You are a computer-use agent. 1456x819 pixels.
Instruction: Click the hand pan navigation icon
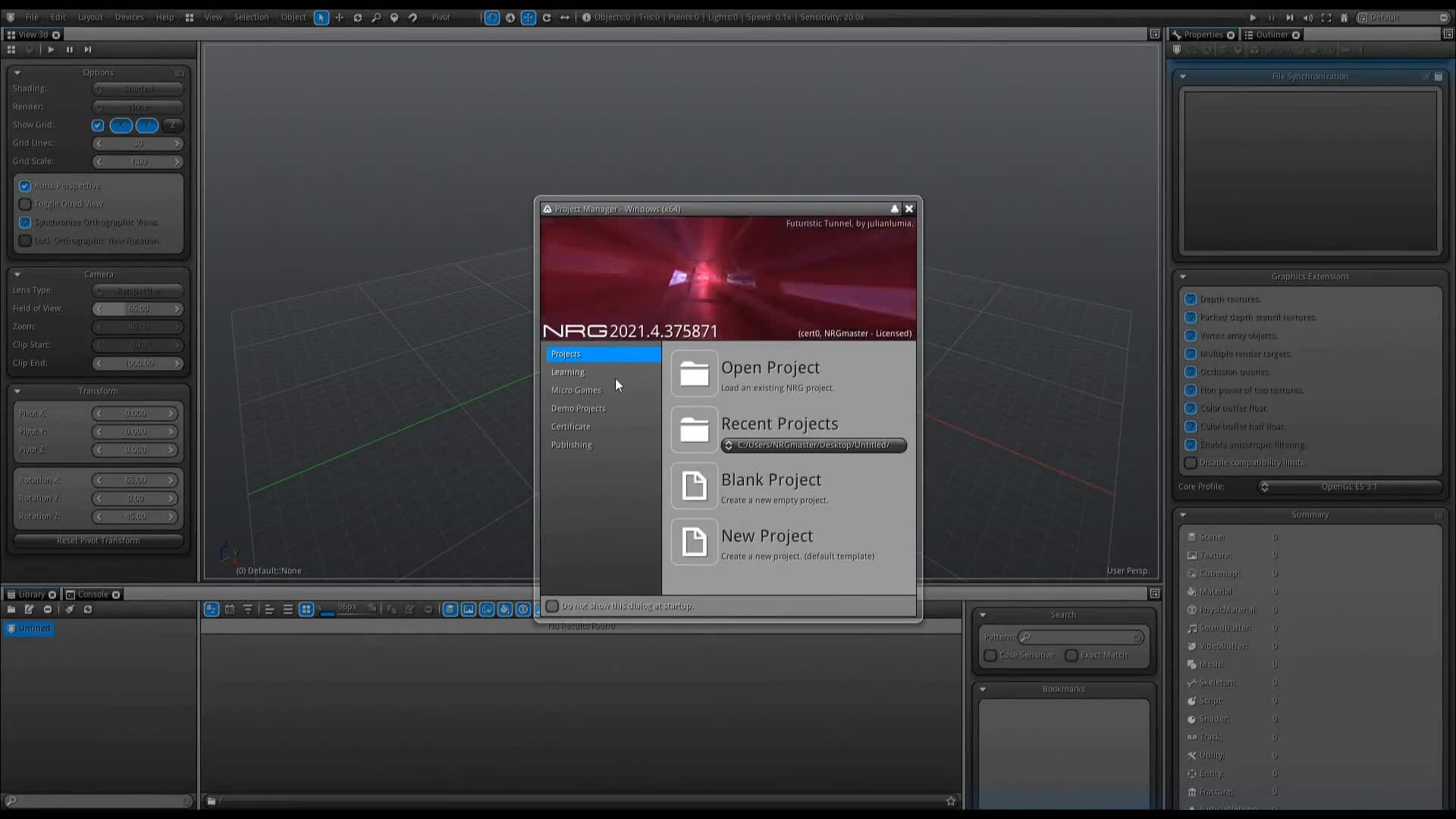point(492,17)
